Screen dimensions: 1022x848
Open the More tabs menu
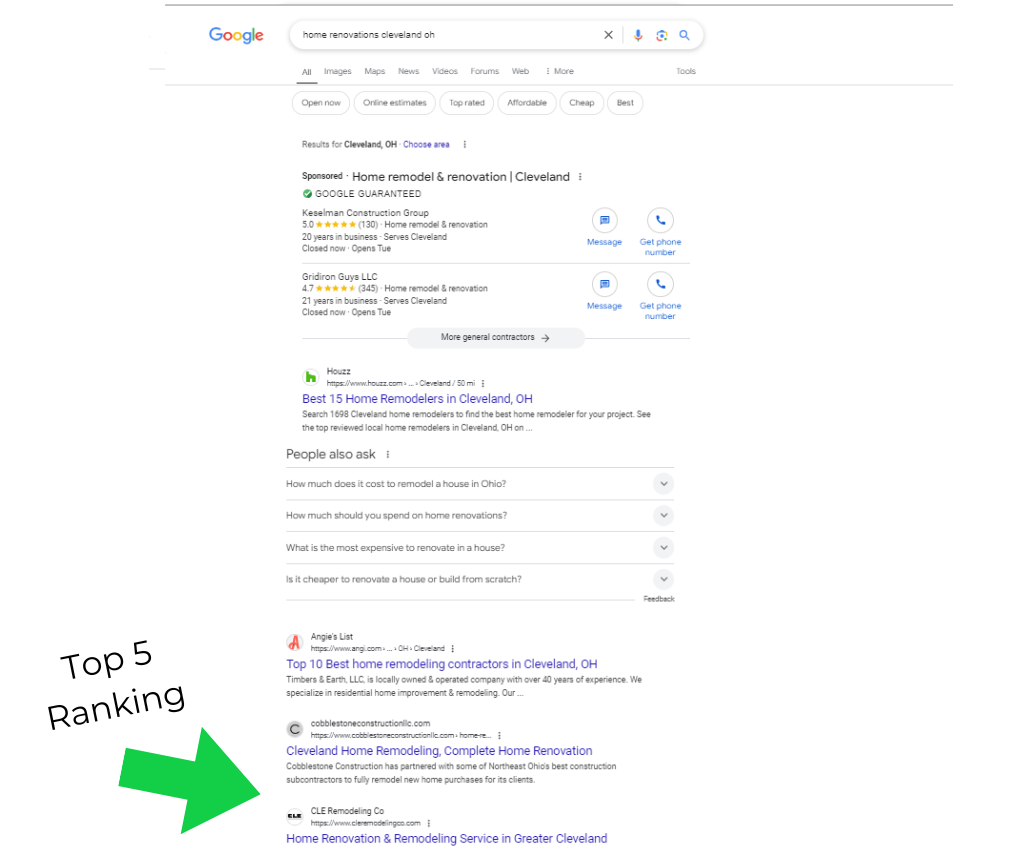pos(559,71)
